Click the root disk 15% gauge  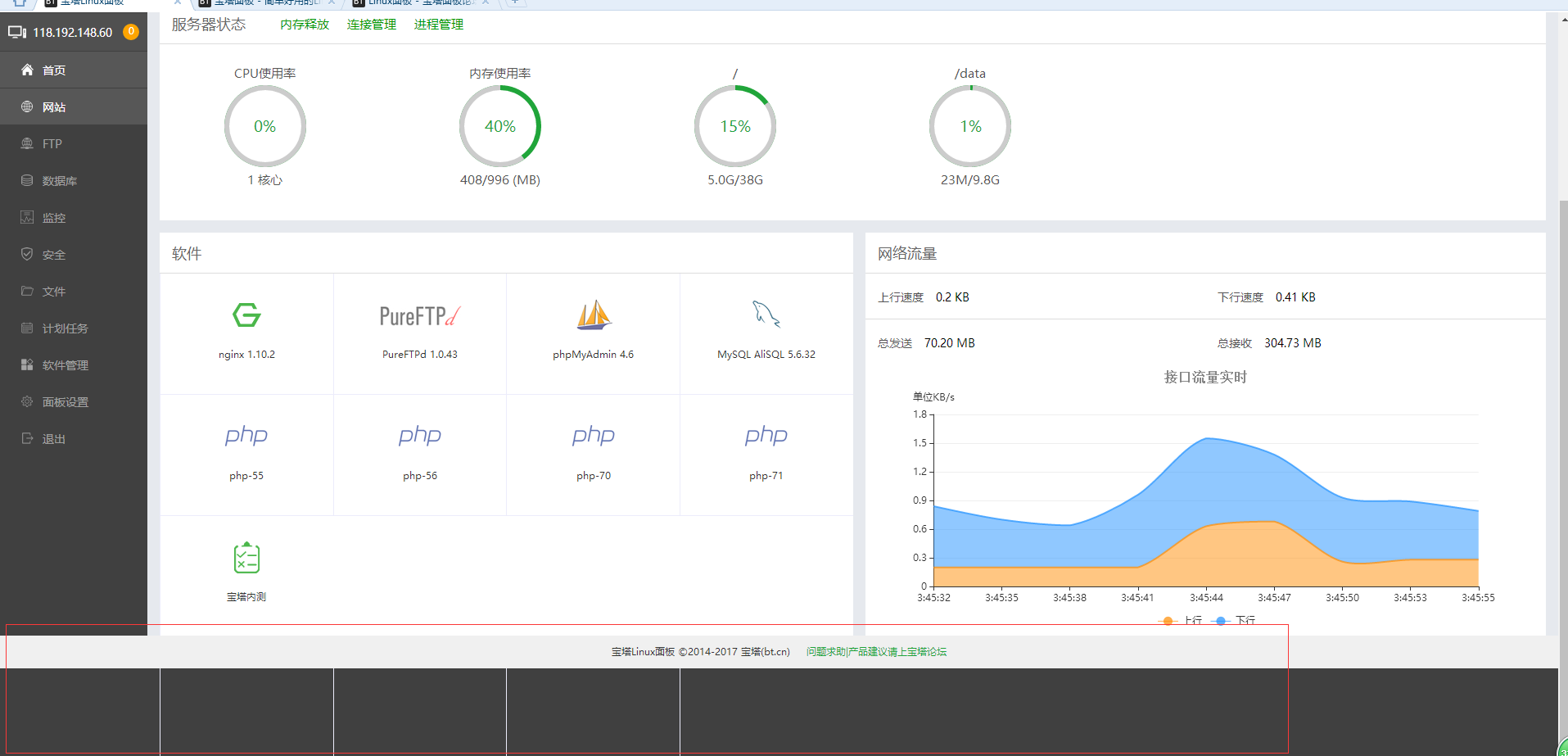tap(735, 126)
